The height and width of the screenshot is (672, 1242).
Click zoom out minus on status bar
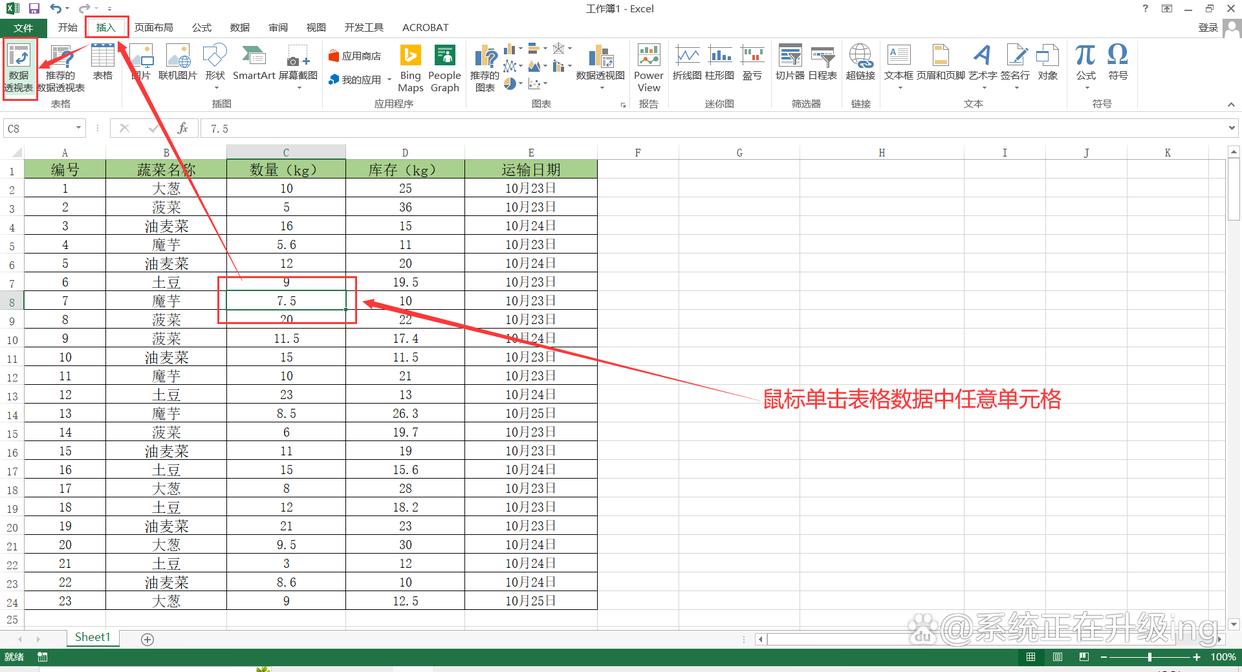tap(1105, 657)
